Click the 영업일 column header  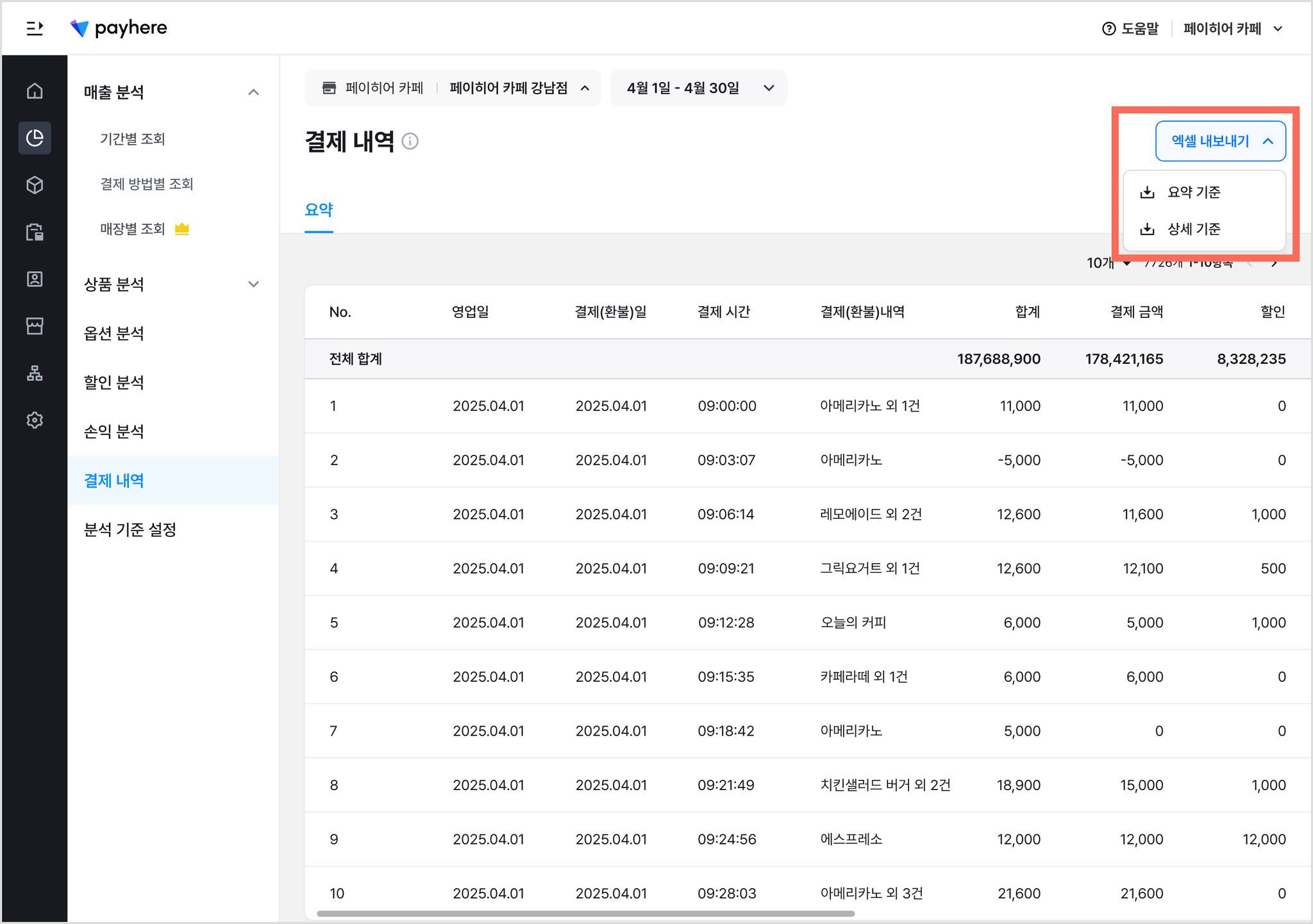tap(471, 312)
